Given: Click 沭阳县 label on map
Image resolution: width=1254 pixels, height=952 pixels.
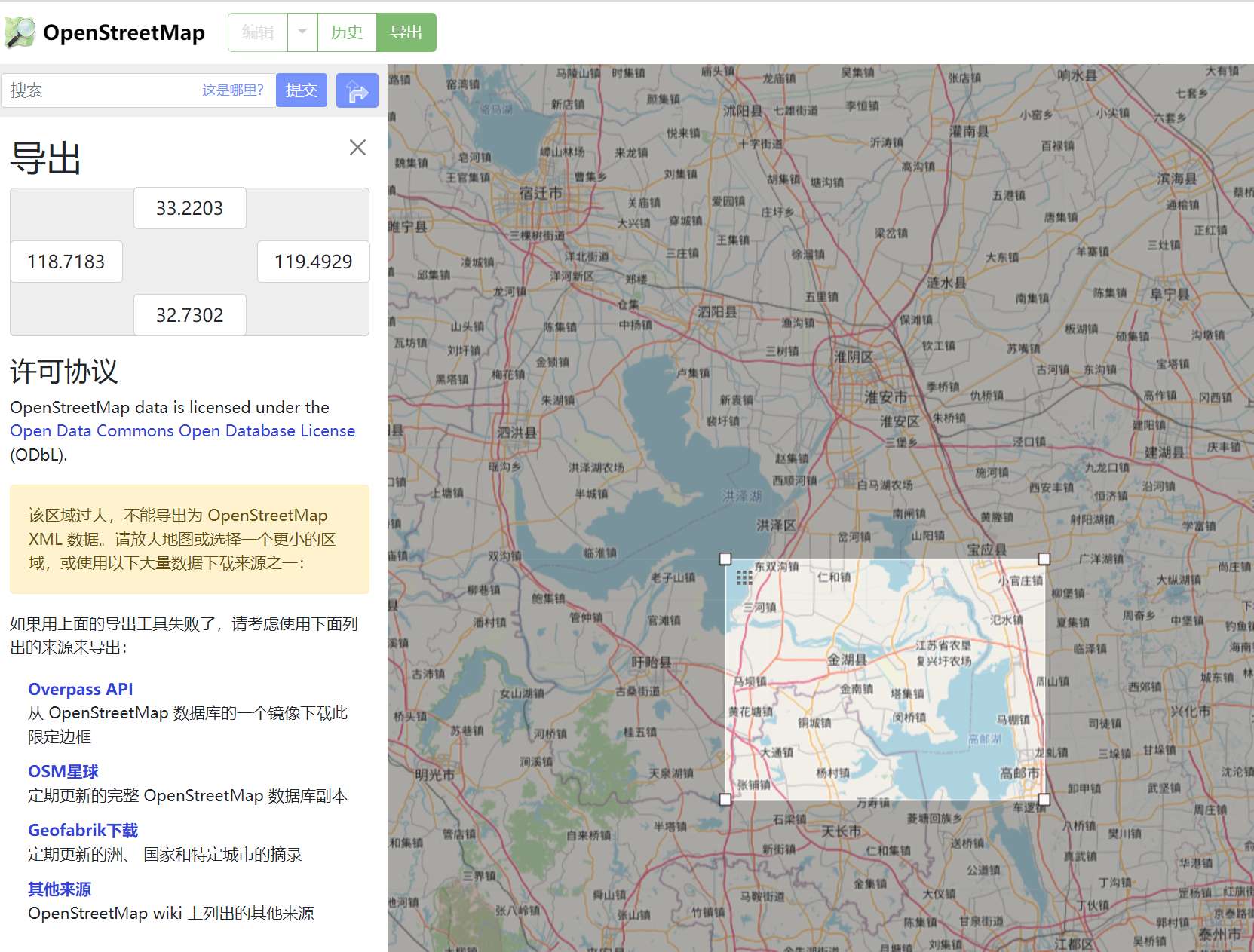Looking at the screenshot, I should [x=743, y=110].
